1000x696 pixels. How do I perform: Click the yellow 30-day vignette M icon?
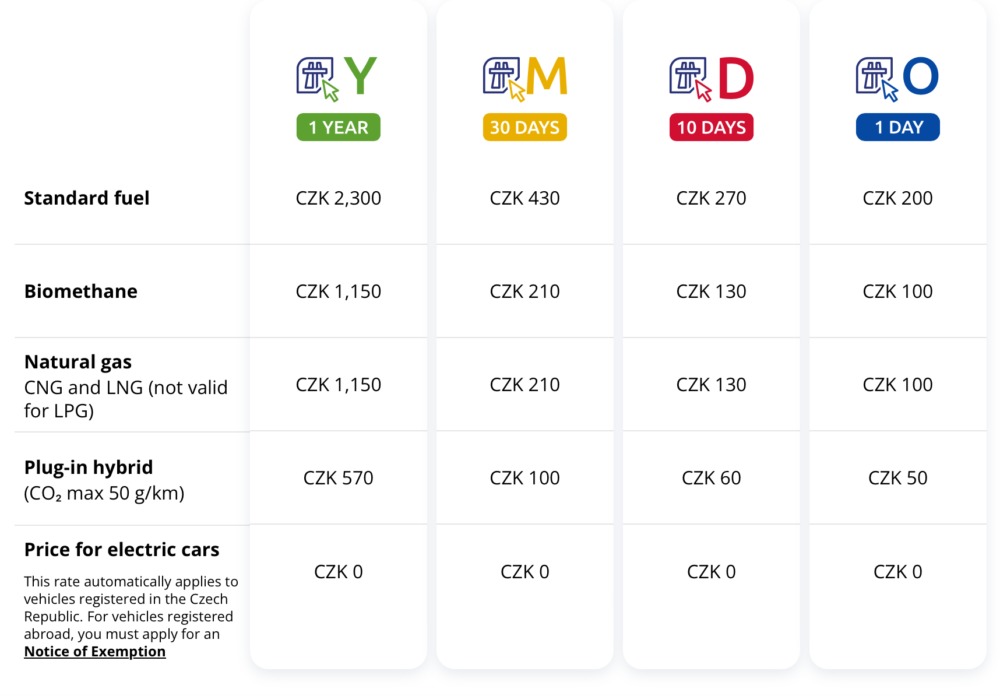tap(525, 78)
